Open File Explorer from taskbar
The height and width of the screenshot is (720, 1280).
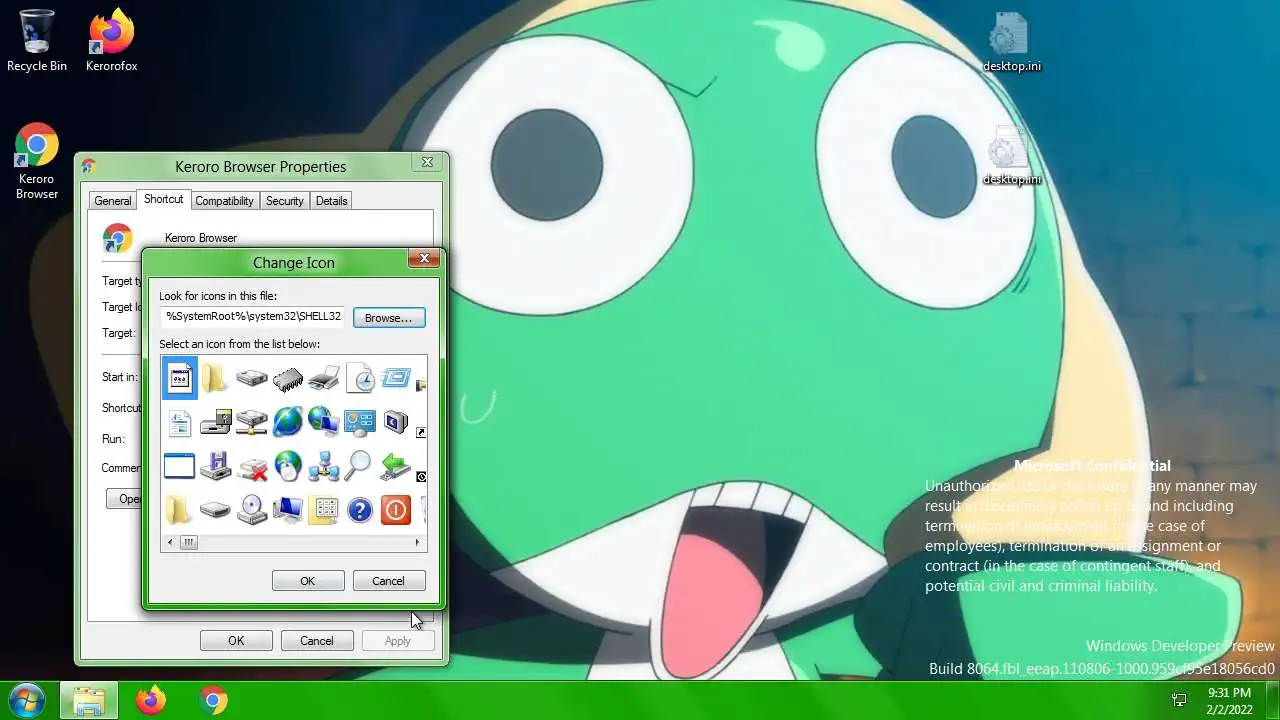point(89,701)
